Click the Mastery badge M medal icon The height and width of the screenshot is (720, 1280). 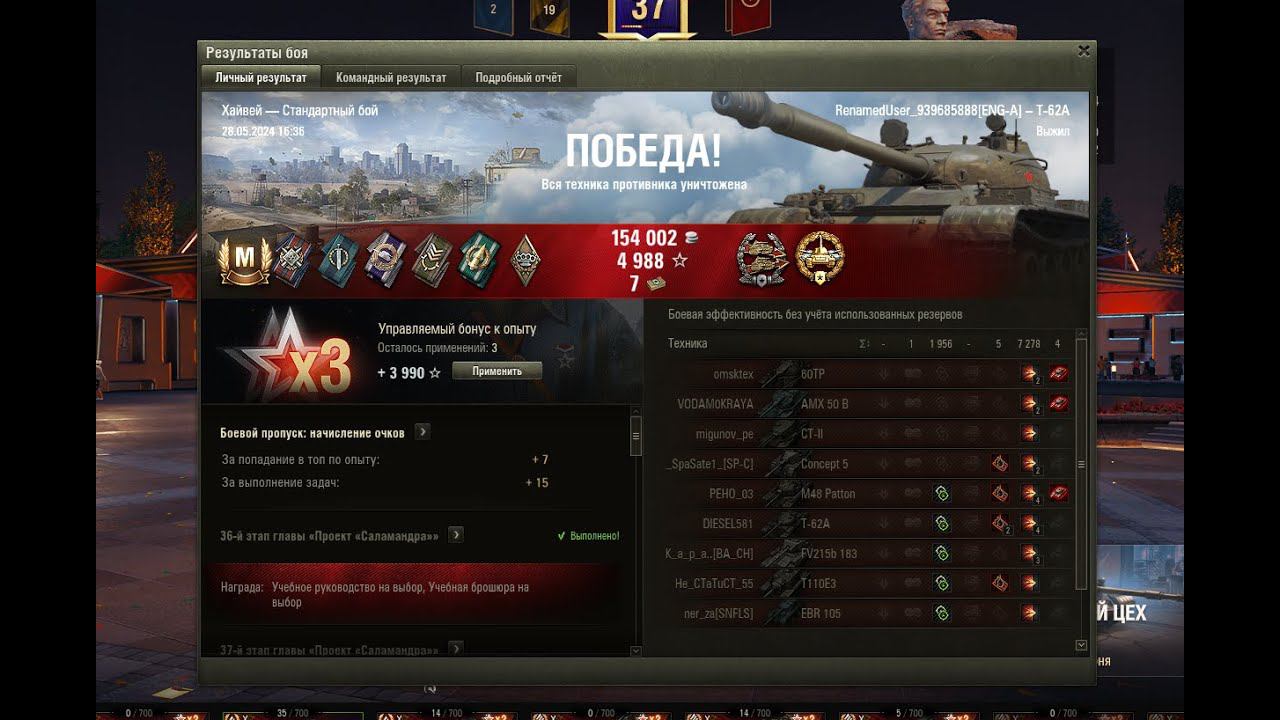pyautogui.click(x=245, y=260)
